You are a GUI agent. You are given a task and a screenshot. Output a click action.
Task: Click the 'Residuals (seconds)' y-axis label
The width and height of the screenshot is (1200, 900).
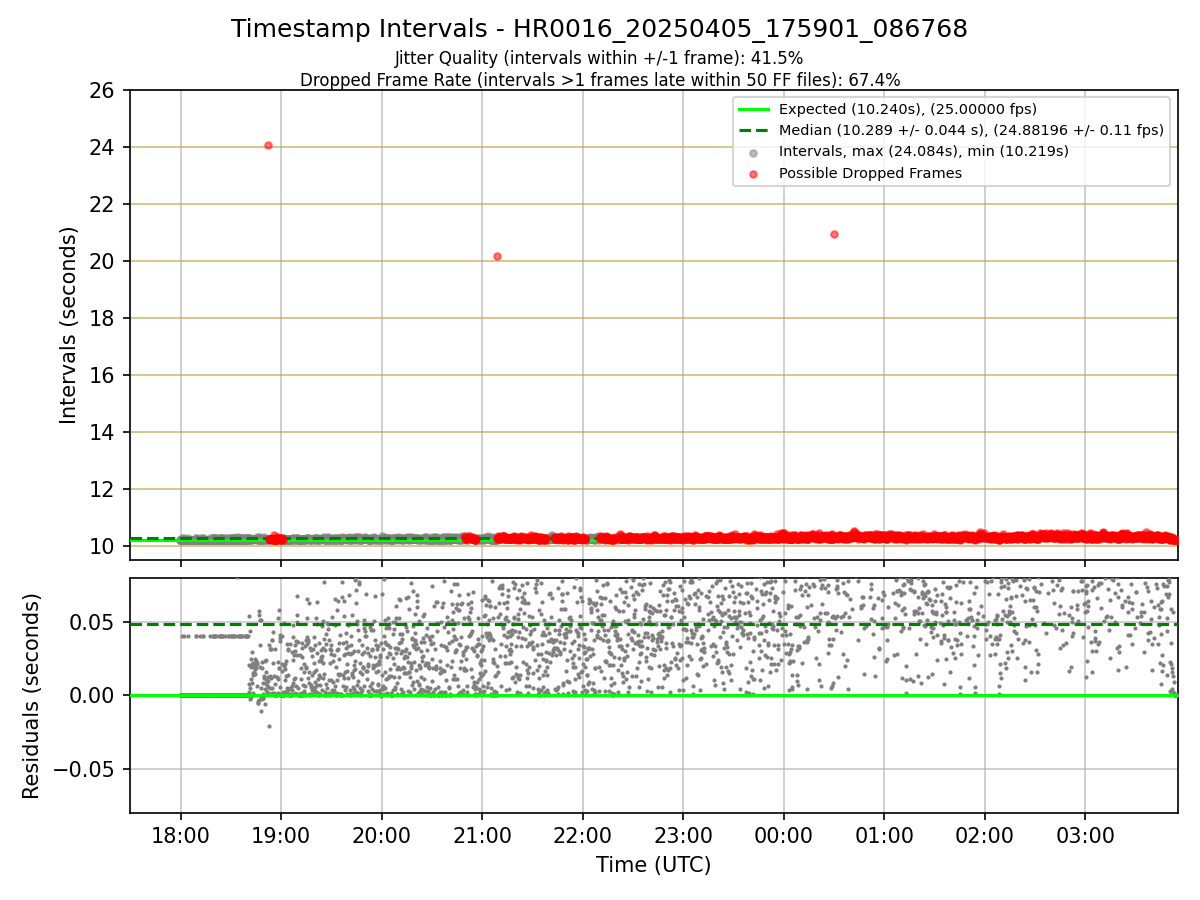pyautogui.click(x=32, y=696)
